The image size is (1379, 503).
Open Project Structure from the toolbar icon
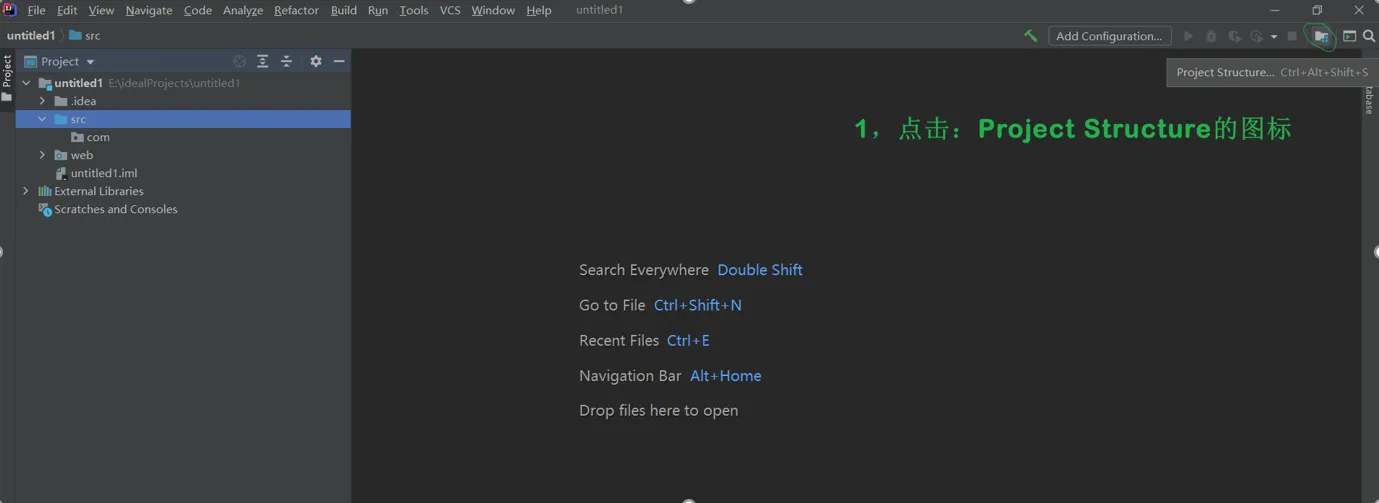click(1321, 36)
